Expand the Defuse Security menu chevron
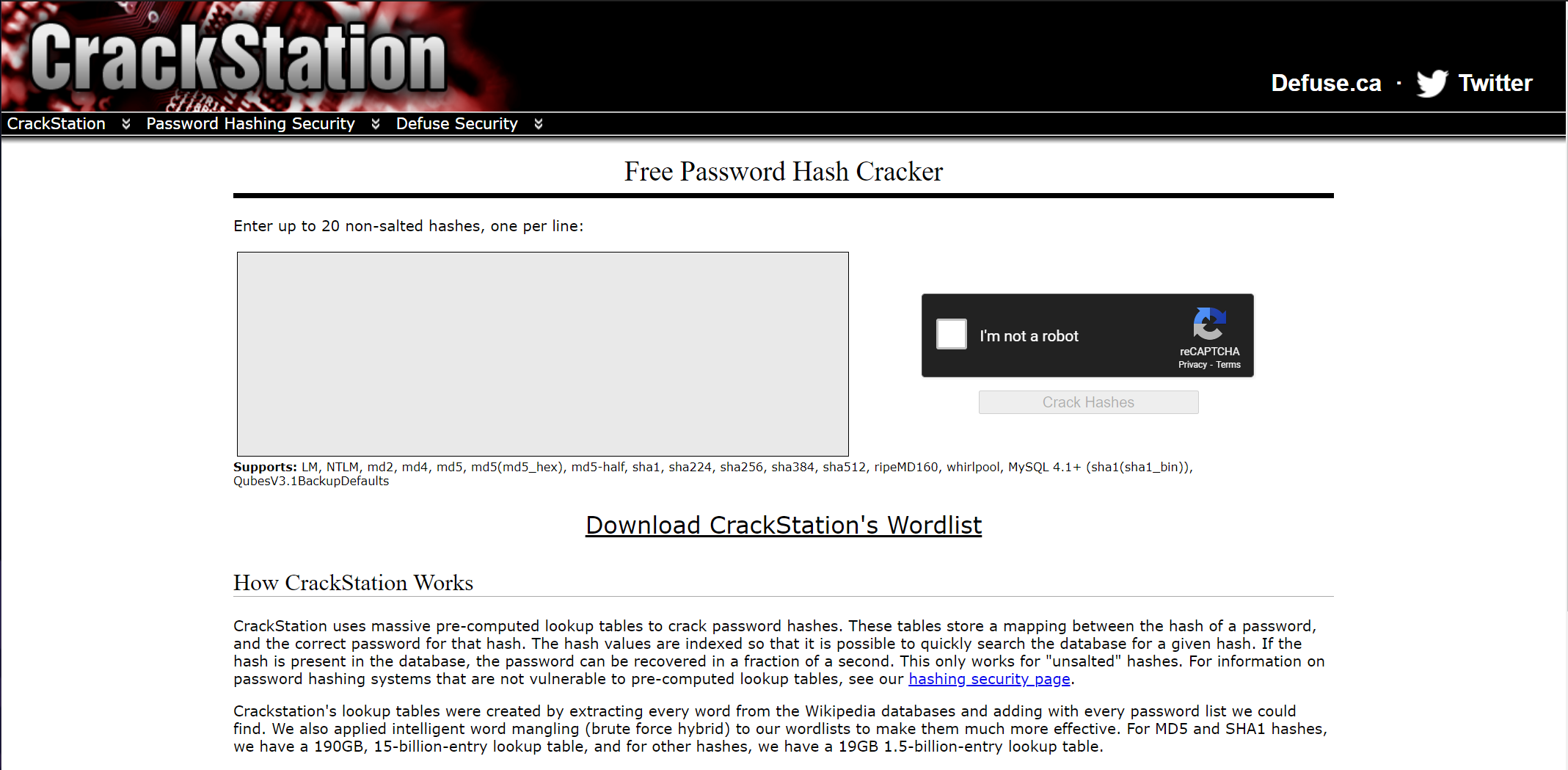The height and width of the screenshot is (770, 1568). (539, 123)
